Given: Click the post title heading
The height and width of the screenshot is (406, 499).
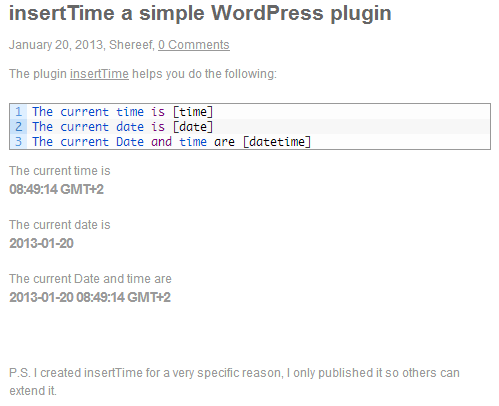Looking at the screenshot, I should coord(200,13).
